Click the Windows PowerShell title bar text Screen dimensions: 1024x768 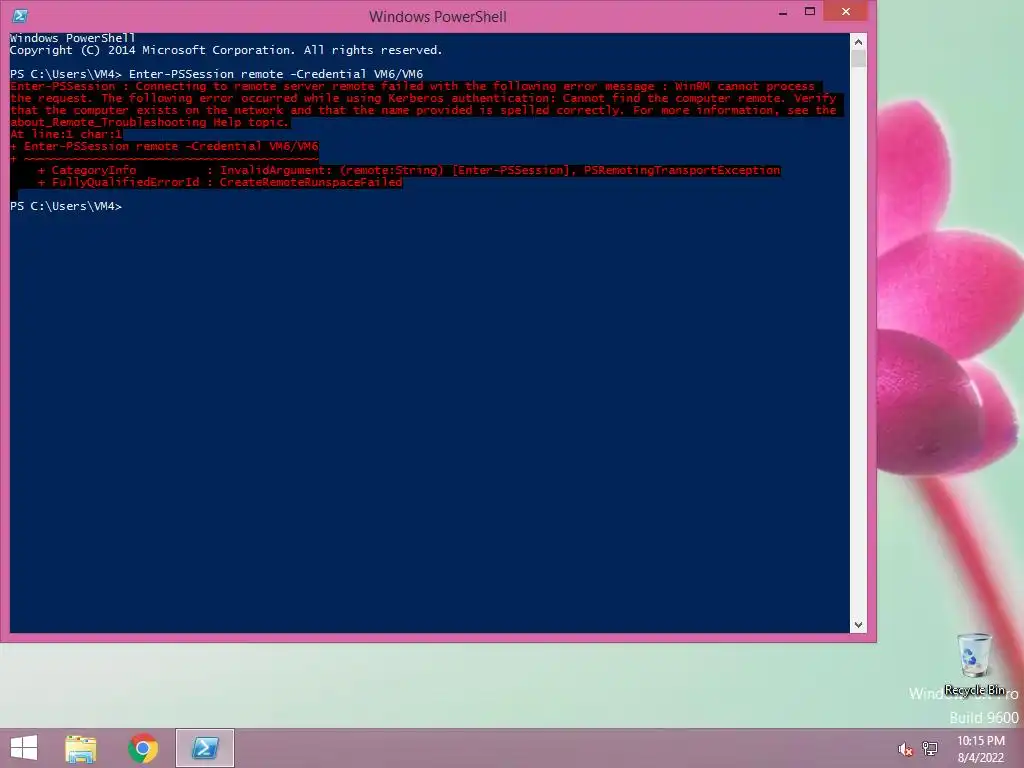tap(438, 16)
